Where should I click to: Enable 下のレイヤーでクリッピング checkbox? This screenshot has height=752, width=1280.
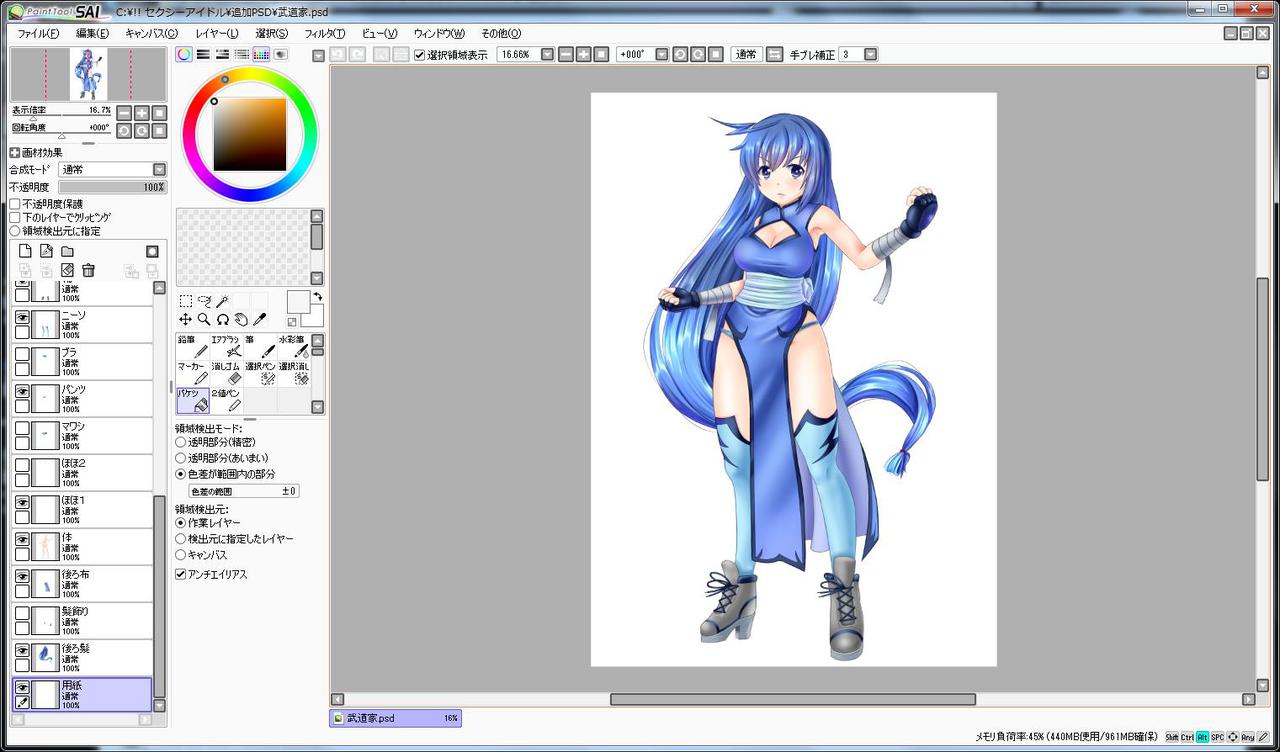pos(15,217)
